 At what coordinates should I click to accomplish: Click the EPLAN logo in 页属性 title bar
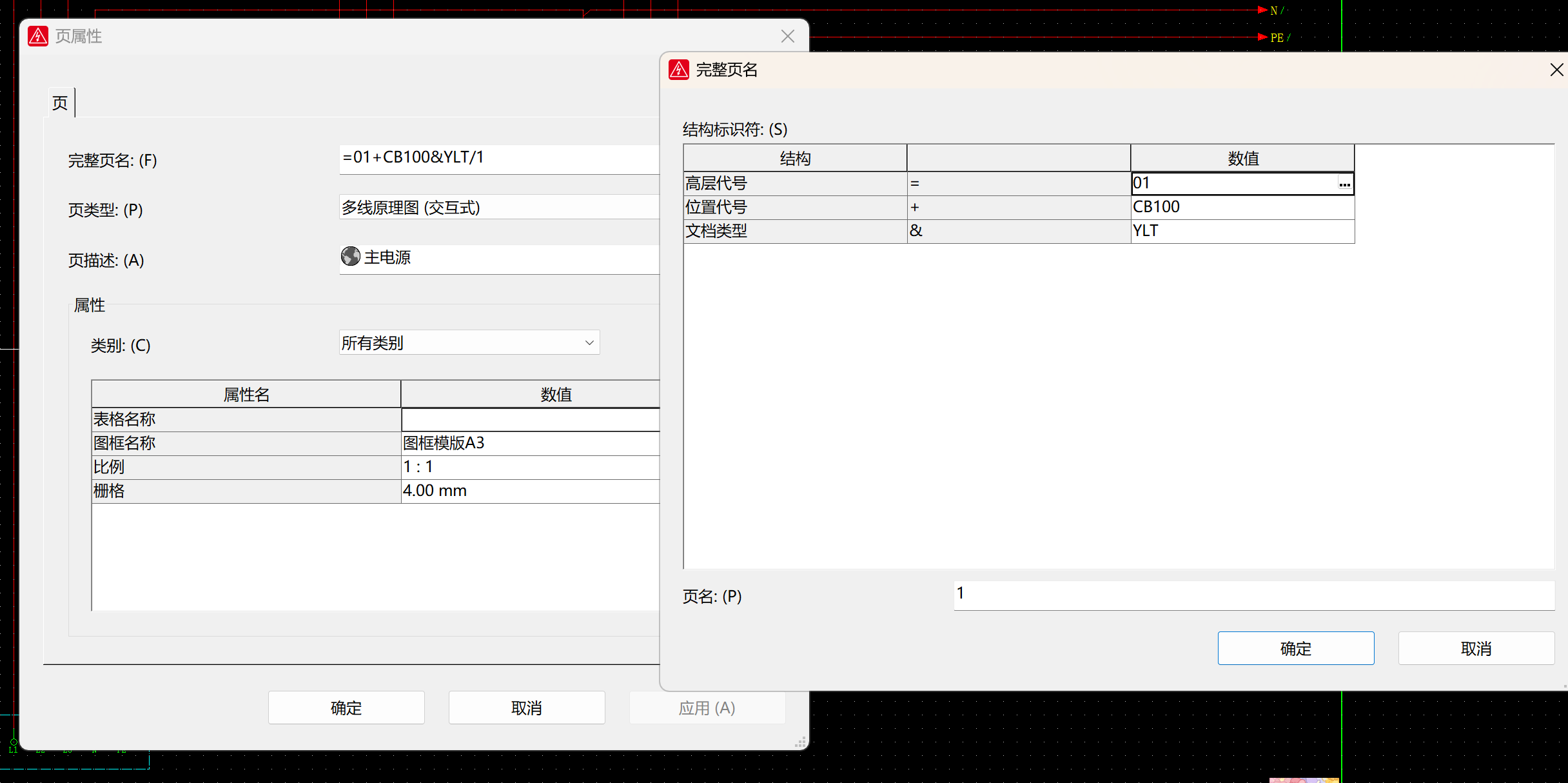38,36
